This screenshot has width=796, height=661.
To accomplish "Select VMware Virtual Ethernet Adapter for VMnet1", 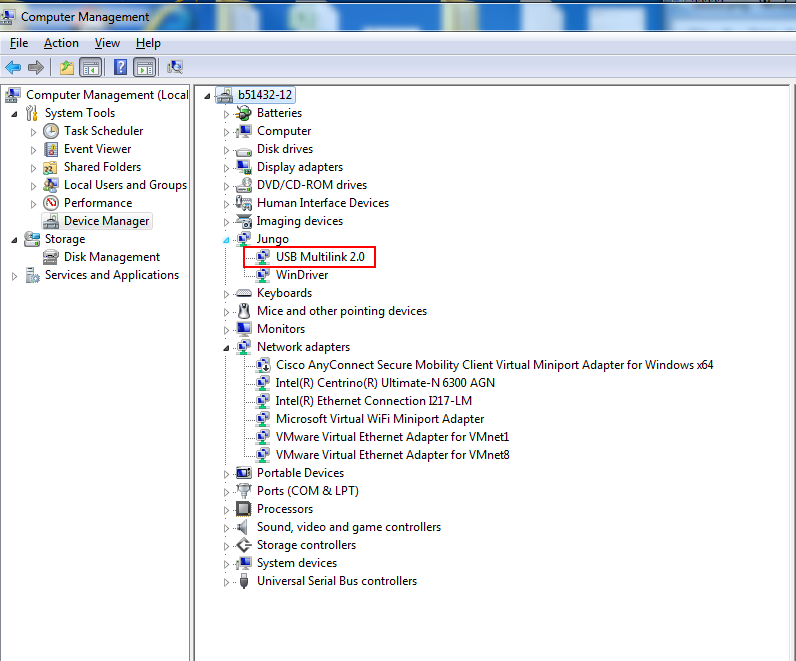I will (x=392, y=437).
